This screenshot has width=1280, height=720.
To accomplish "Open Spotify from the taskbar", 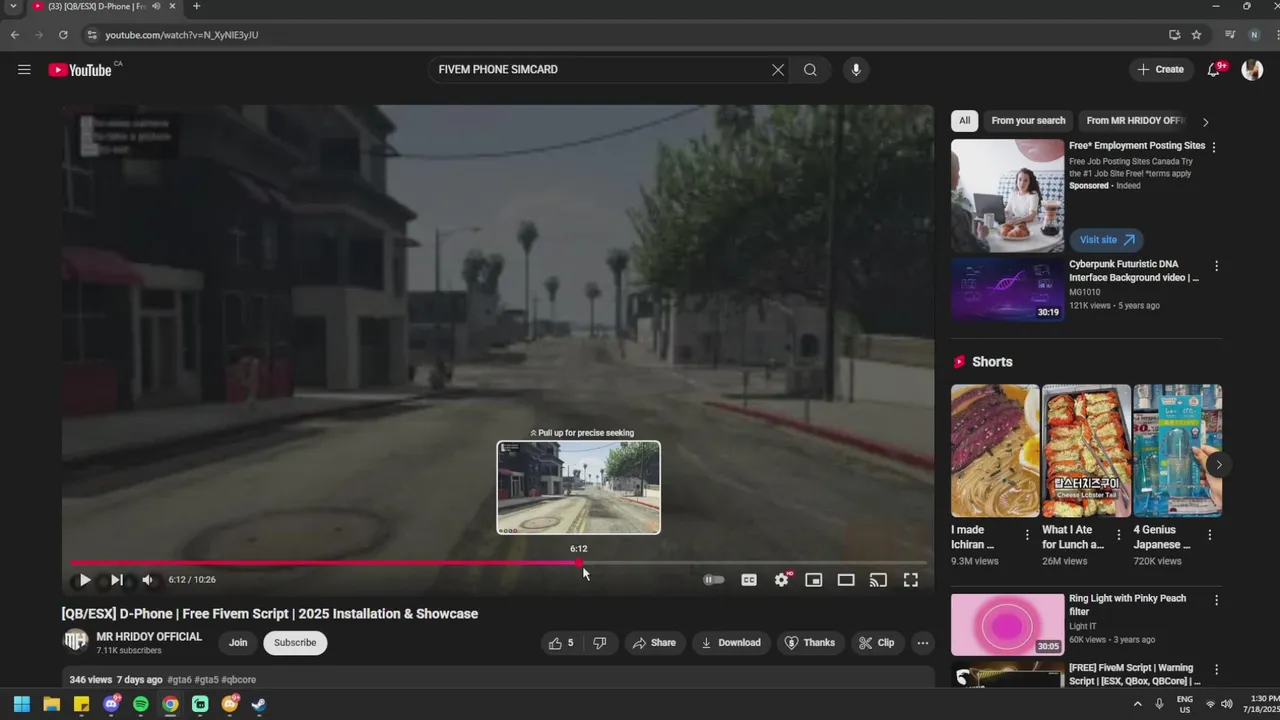I will (x=141, y=704).
